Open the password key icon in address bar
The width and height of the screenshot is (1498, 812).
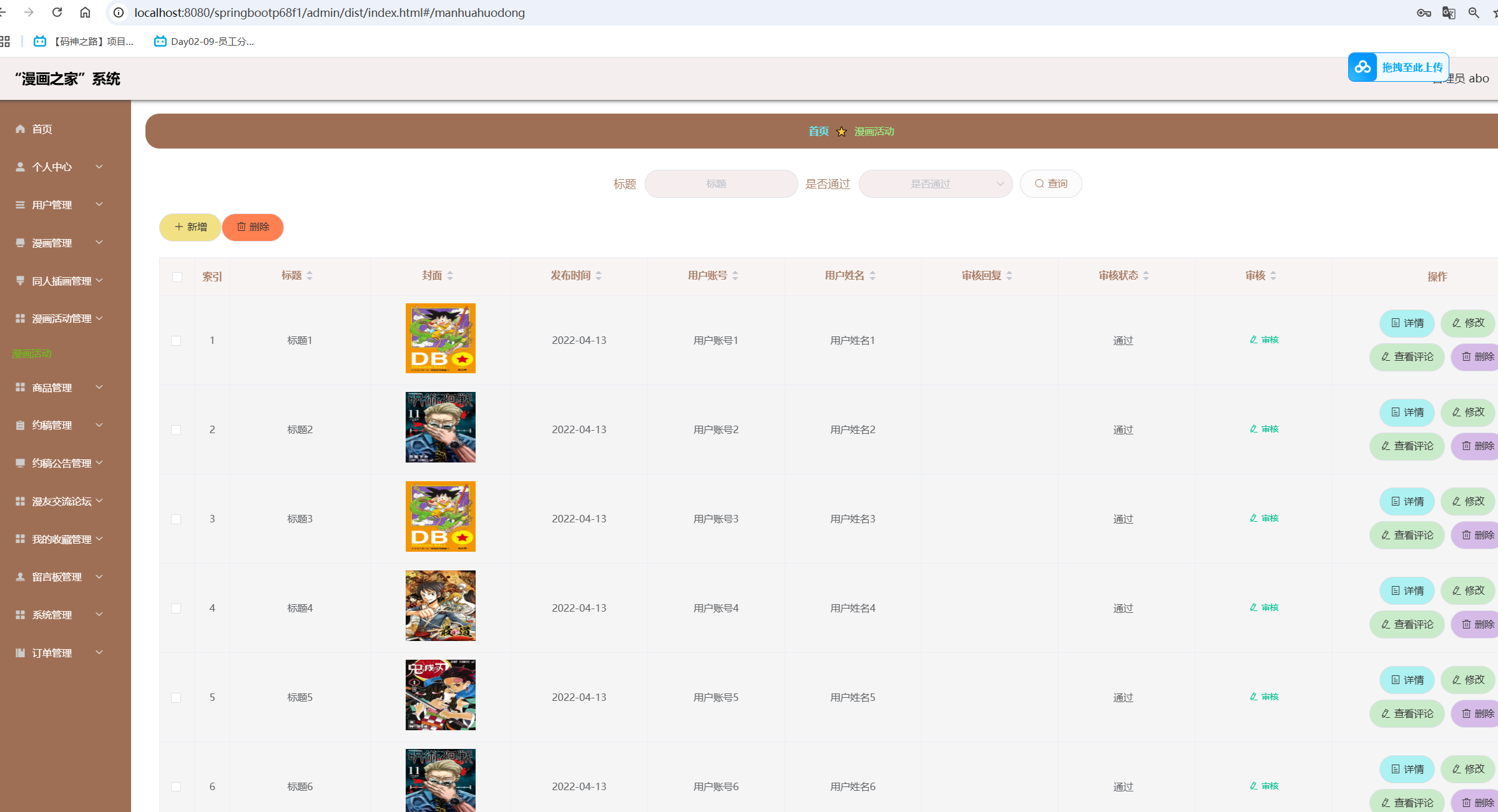click(x=1424, y=12)
